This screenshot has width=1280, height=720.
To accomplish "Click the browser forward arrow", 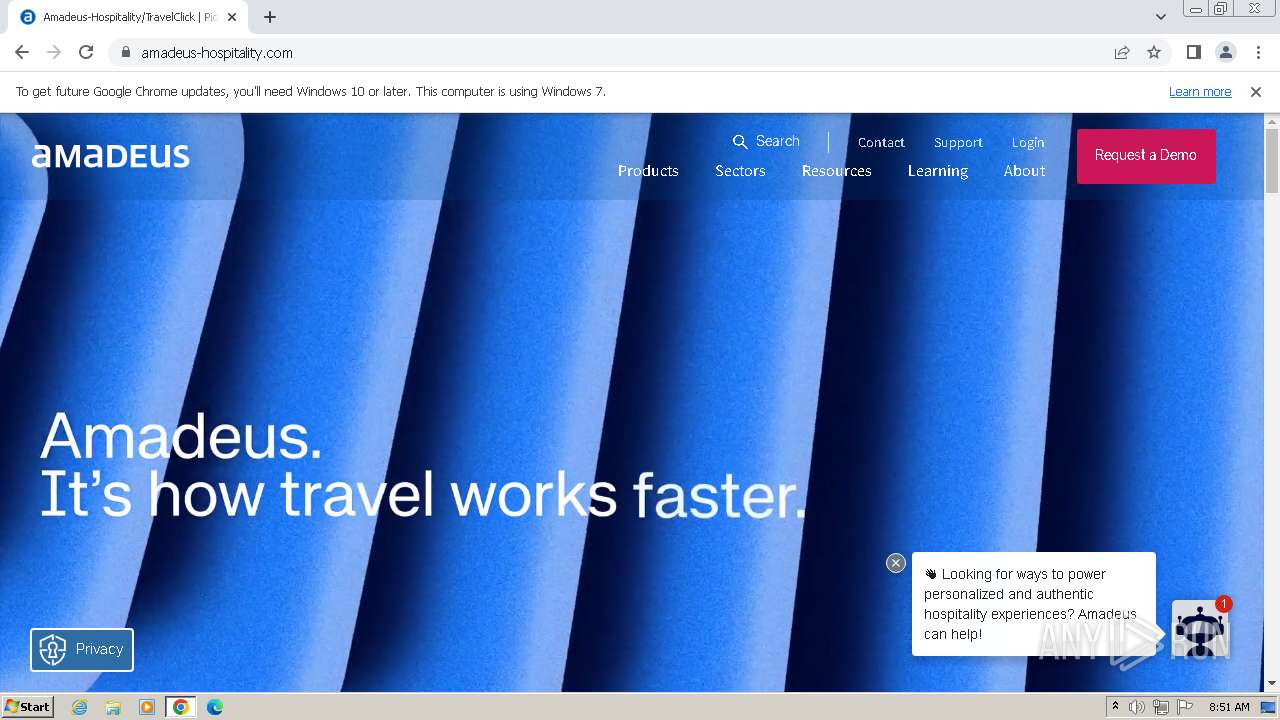I will click(54, 52).
